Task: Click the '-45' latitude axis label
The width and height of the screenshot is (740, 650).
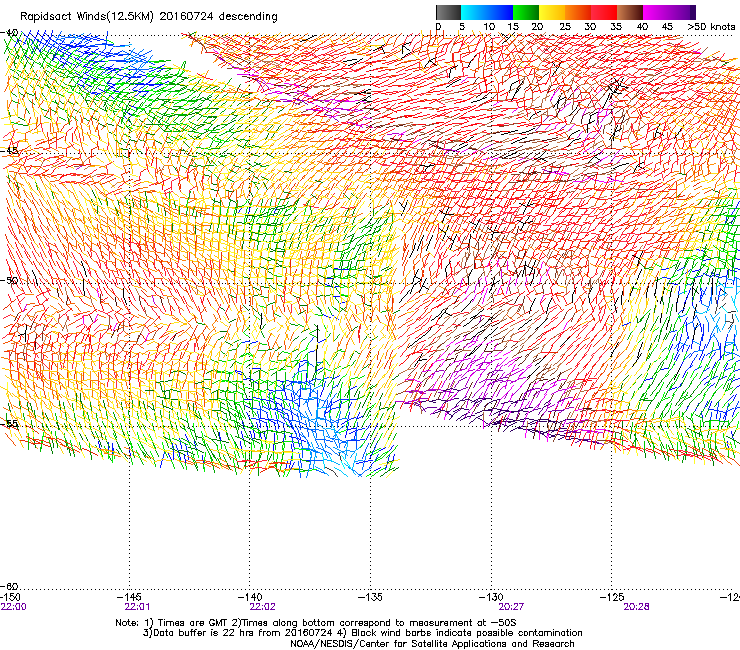Action: (x=9, y=151)
